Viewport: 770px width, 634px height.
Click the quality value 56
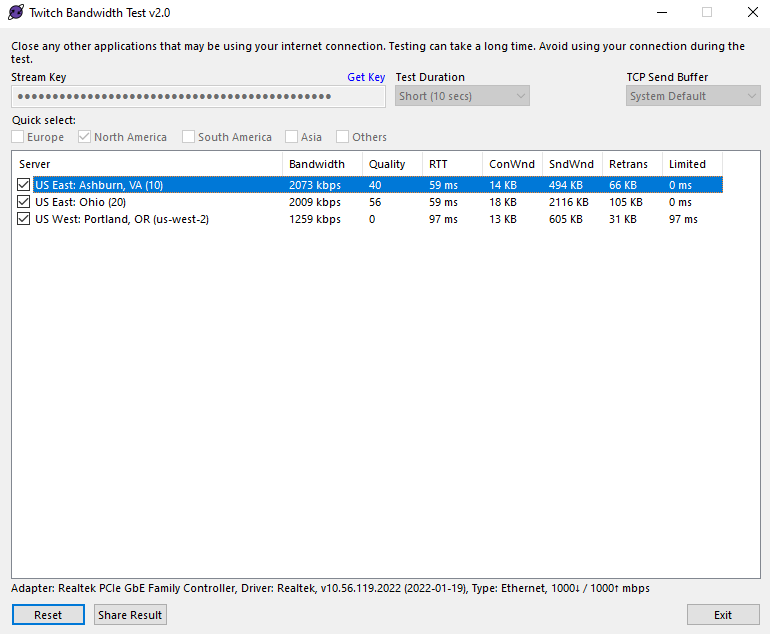(375, 202)
